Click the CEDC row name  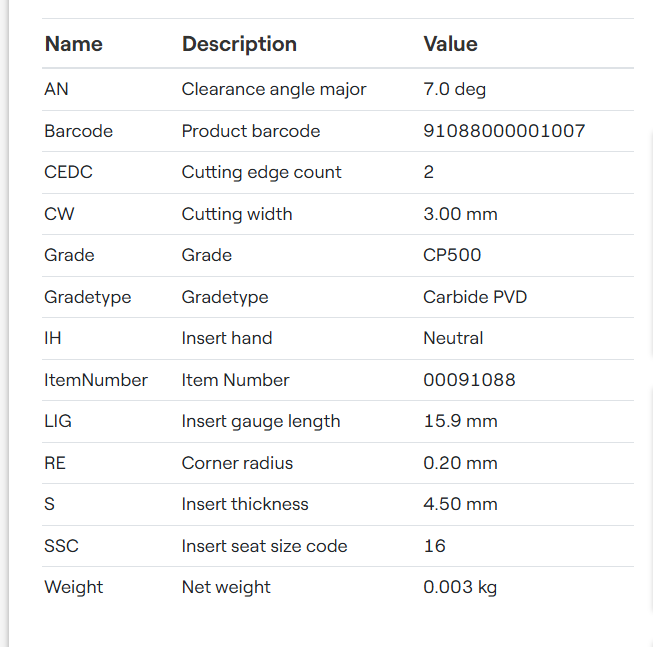coord(68,172)
